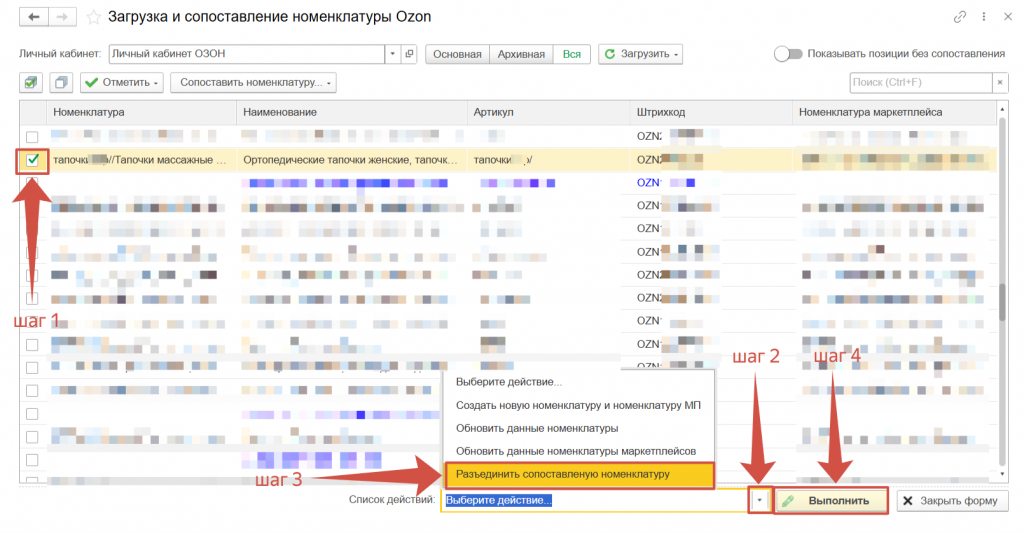Toggle 'Показывать позиции без сопоставления' switch
Image resolution: width=1024 pixels, height=533 pixels.
pos(788,54)
